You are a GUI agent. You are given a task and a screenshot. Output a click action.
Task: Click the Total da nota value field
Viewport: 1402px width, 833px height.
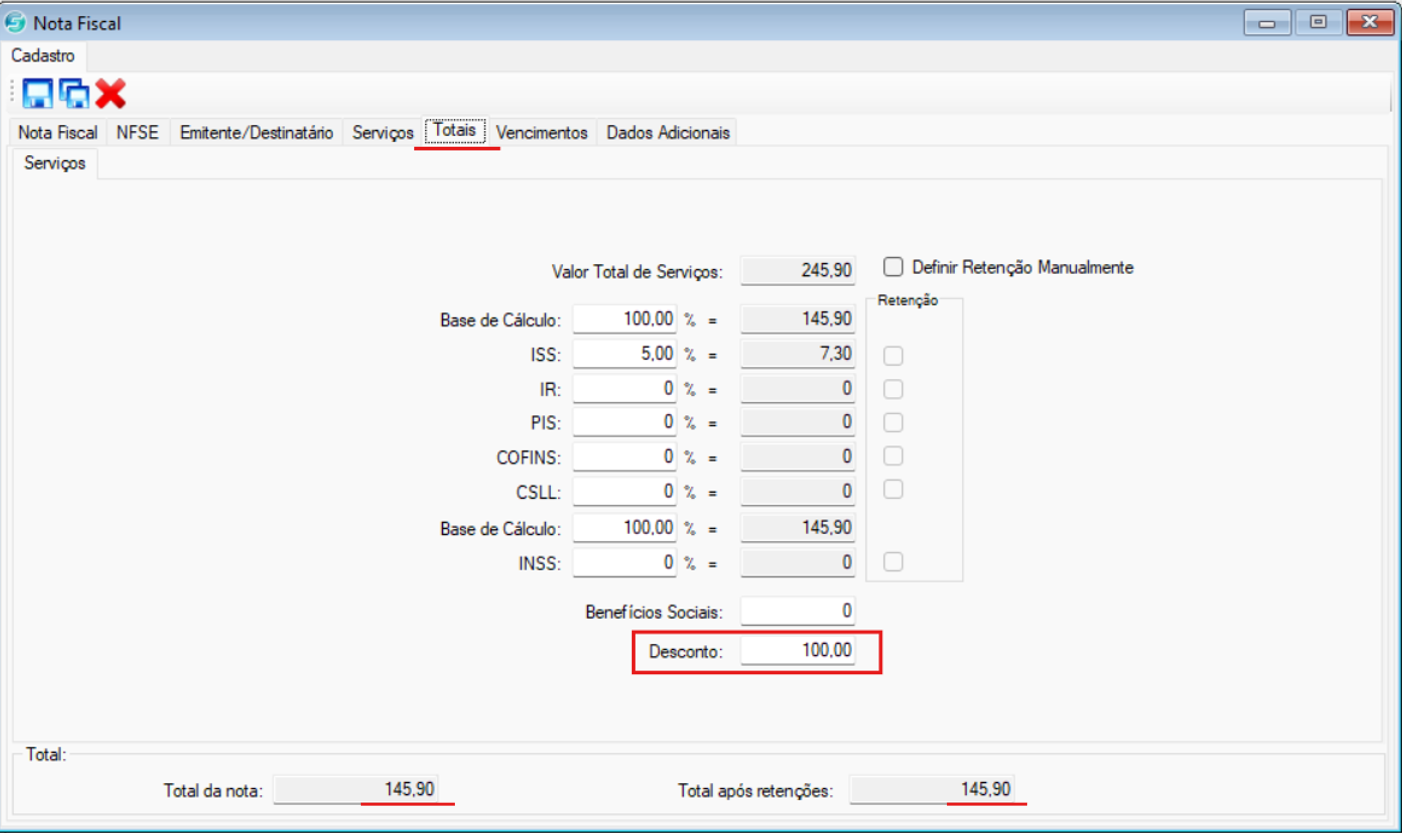(x=355, y=790)
